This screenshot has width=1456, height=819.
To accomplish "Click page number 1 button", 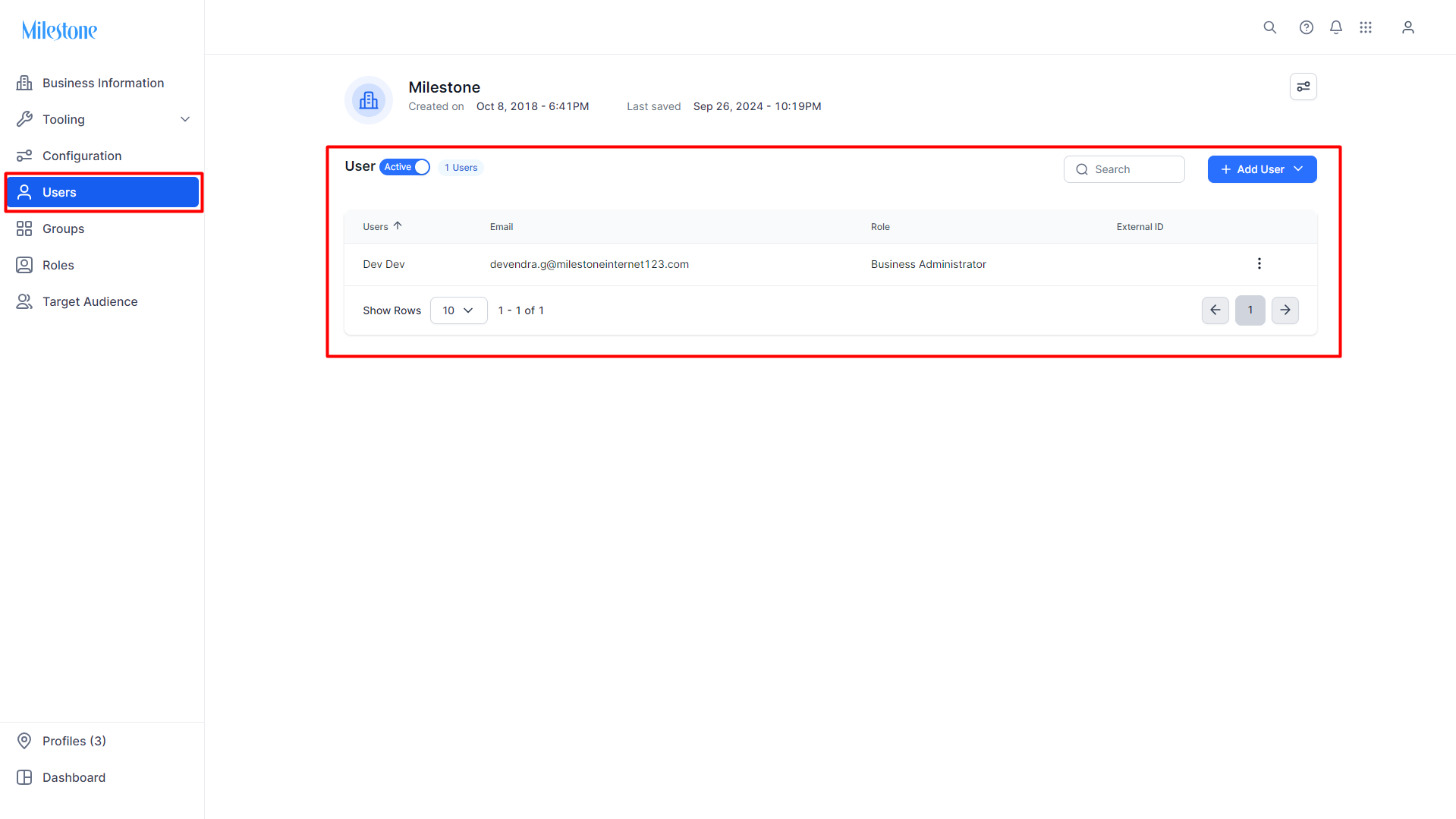I will click(1250, 310).
